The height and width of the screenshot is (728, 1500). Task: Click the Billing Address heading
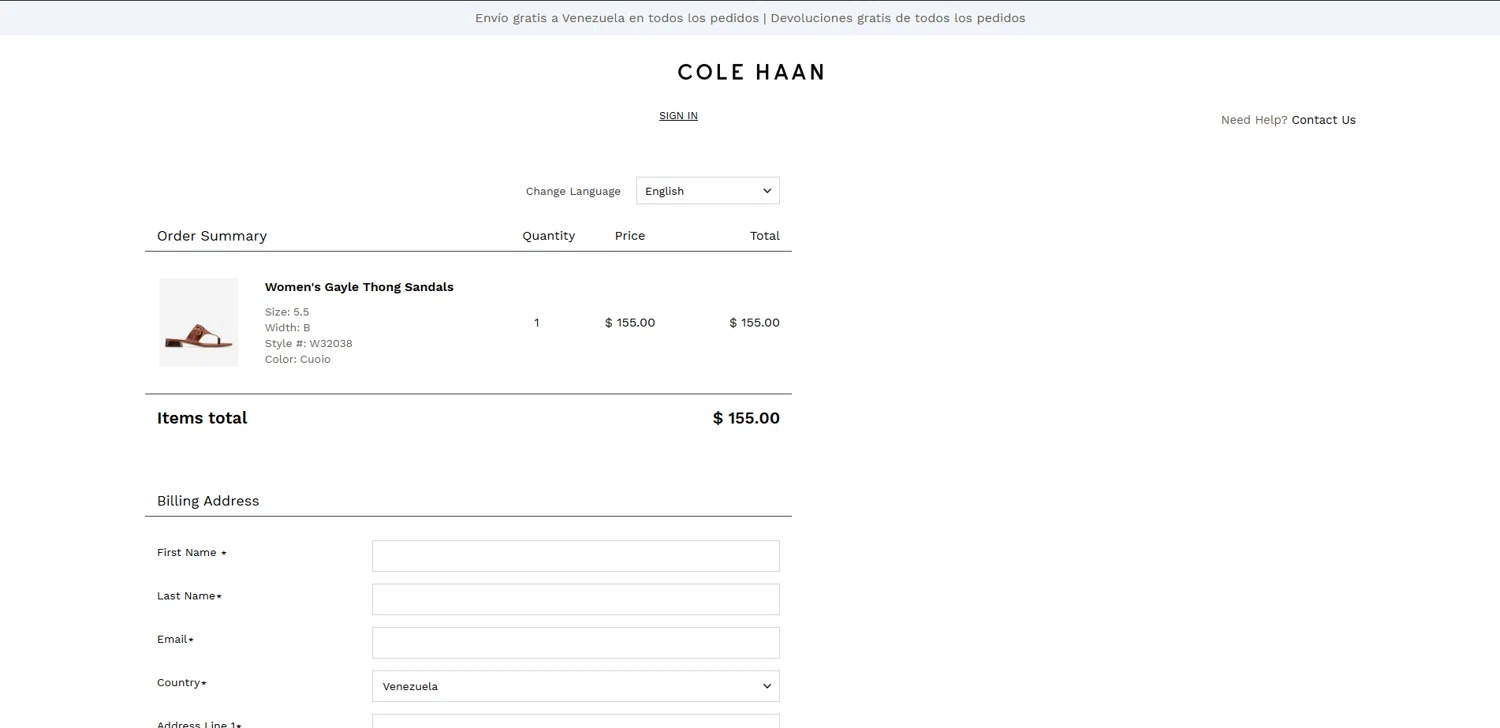point(208,501)
